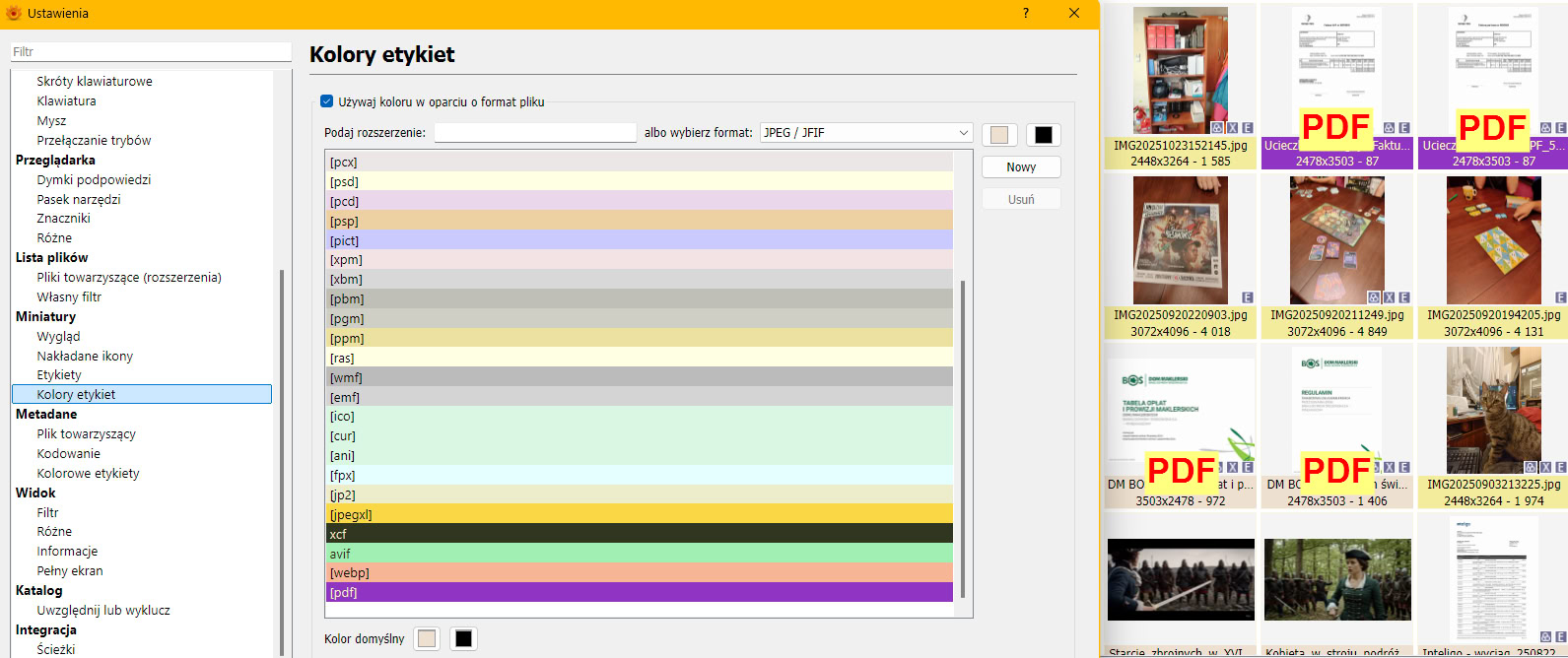Go to Skróty klawiaturowe settings
The width and height of the screenshot is (1568, 658).
[x=95, y=81]
